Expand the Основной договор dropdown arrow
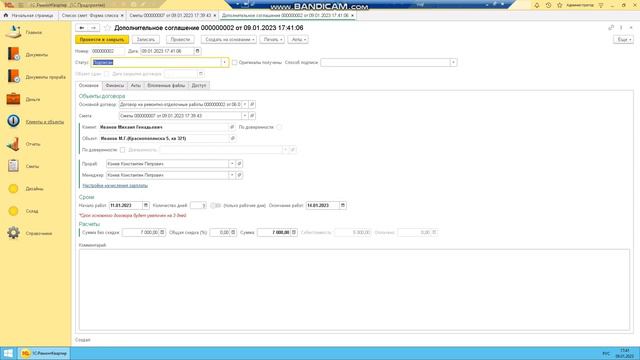The height and width of the screenshot is (360, 640). click(245, 104)
